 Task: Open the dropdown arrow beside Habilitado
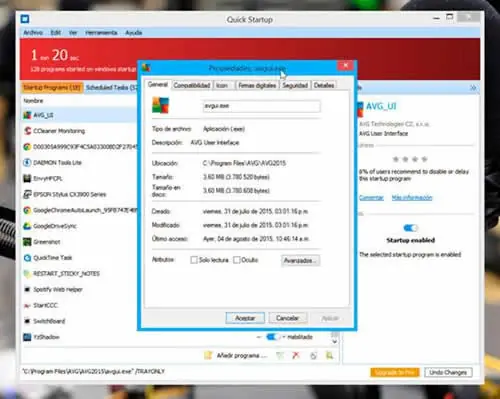pos(284,337)
